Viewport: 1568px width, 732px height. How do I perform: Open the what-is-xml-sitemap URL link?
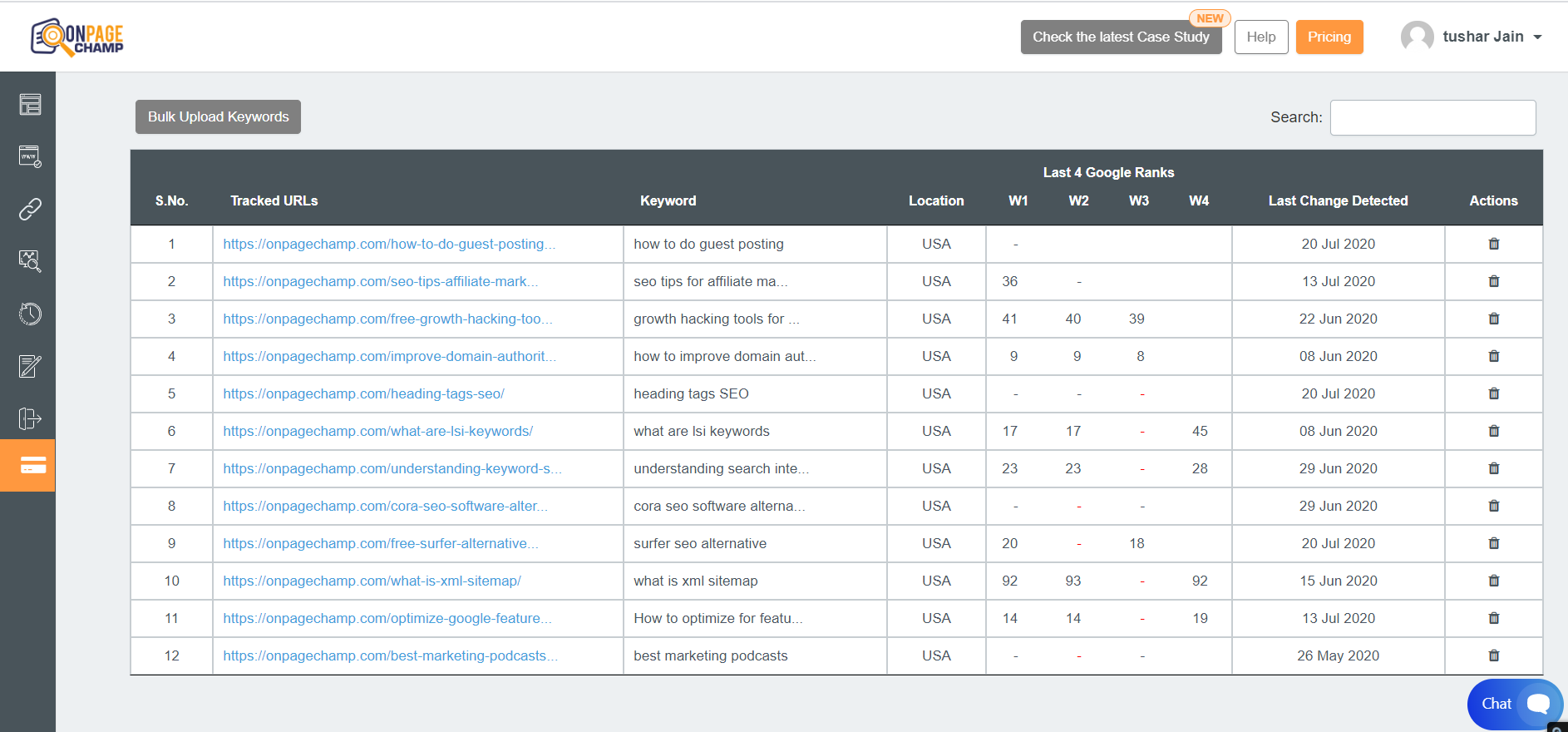click(x=372, y=581)
